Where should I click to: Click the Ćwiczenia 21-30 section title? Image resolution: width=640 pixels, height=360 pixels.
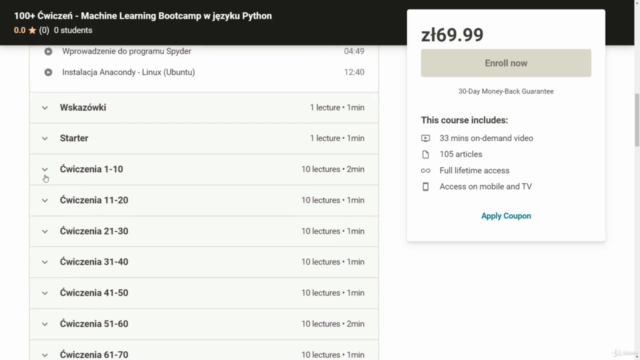coord(94,231)
